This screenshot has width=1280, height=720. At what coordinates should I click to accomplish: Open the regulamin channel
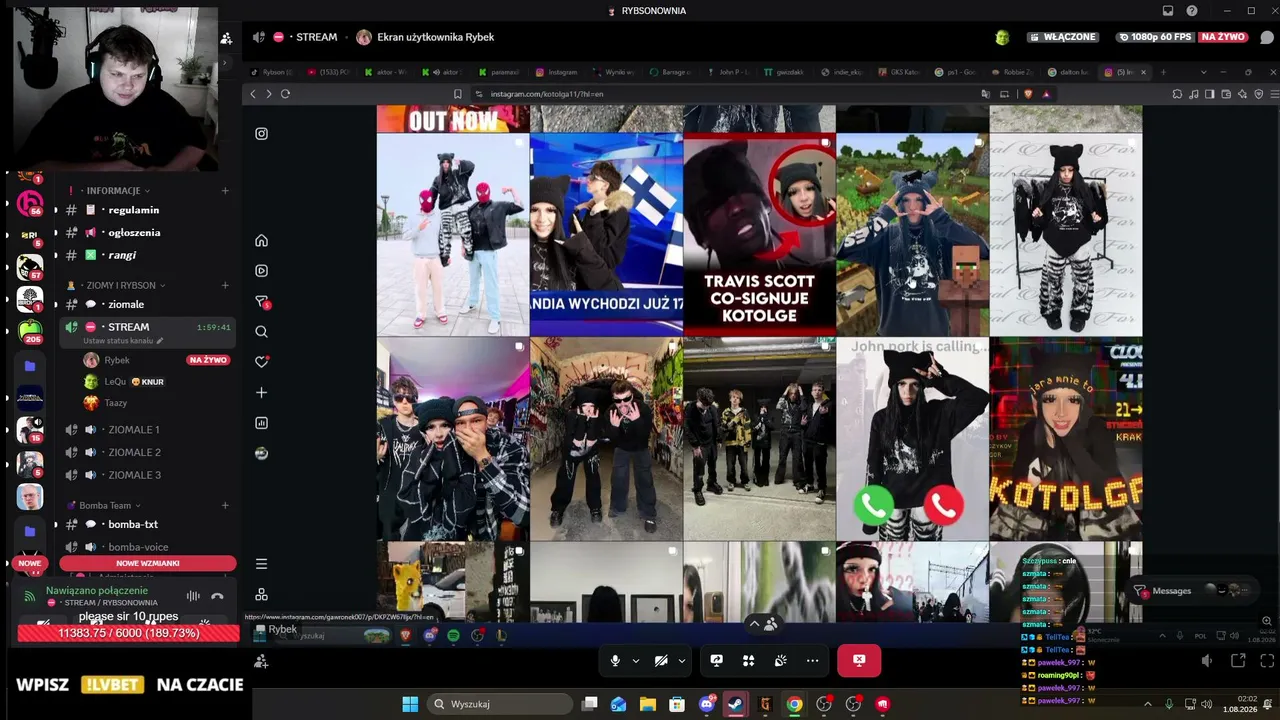tap(146, 210)
